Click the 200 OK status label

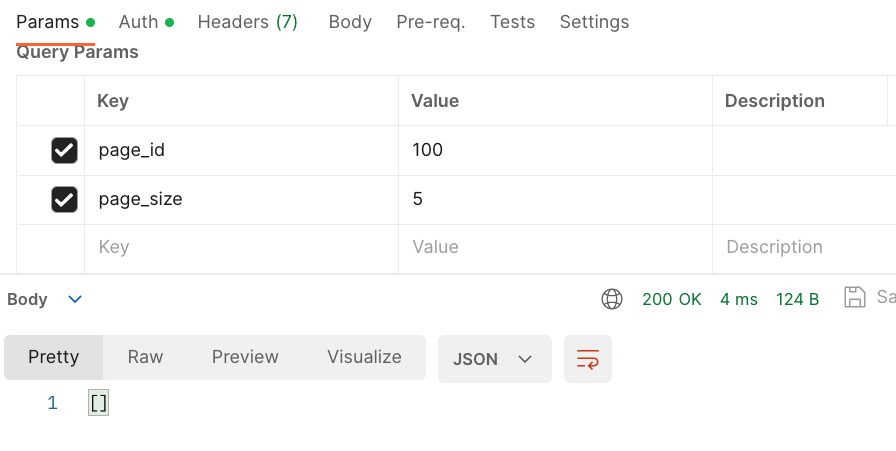pos(671,299)
